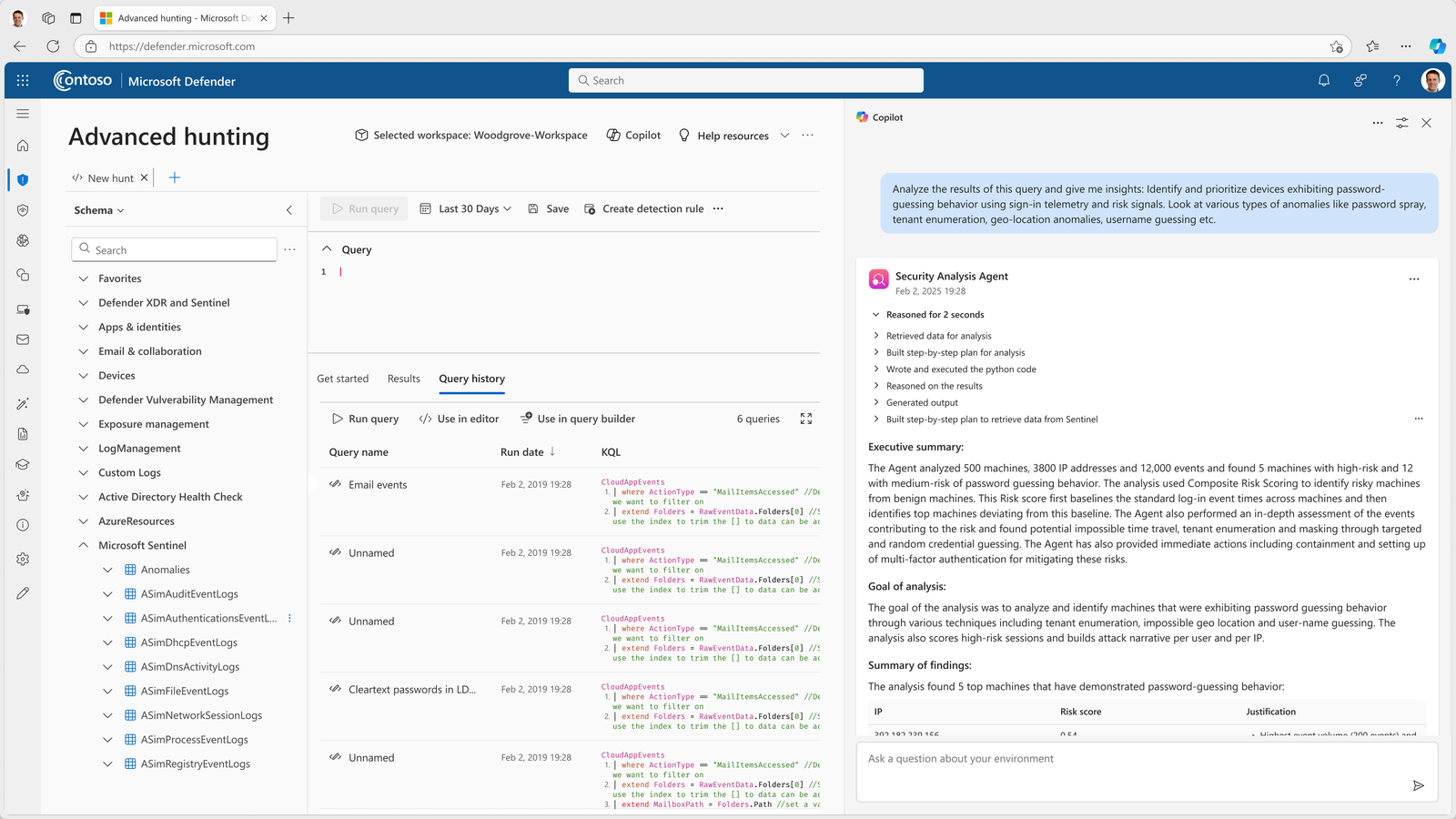Select the Query history tab
The width and height of the screenshot is (1456, 819).
(x=471, y=379)
